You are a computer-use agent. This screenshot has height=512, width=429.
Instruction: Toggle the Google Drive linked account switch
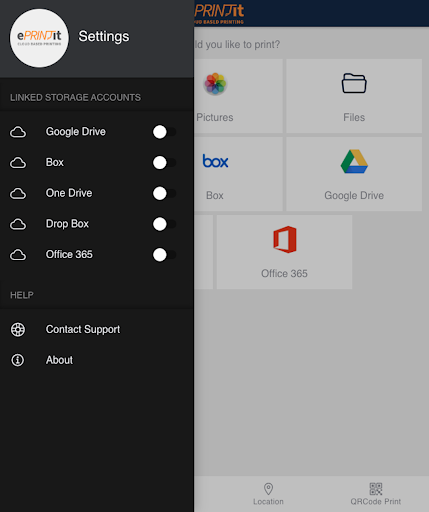164,132
